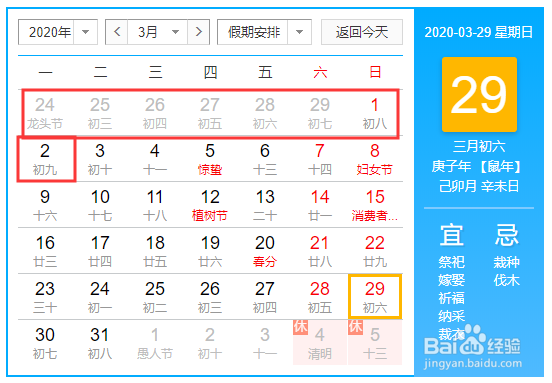Select March 28 初五
The width and height of the screenshot is (552, 383).
point(320,297)
